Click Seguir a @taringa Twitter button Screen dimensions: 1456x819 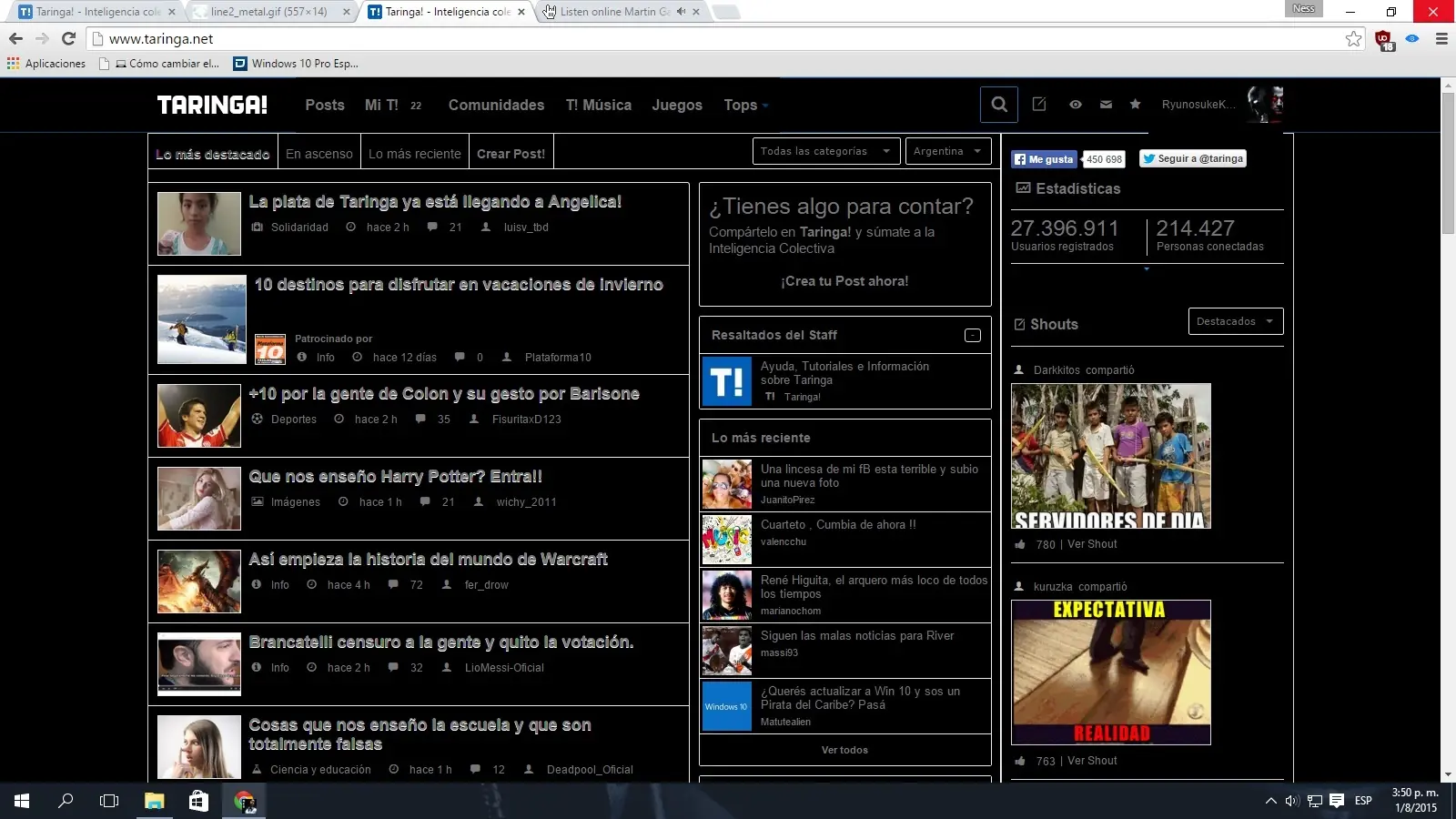tap(1193, 158)
